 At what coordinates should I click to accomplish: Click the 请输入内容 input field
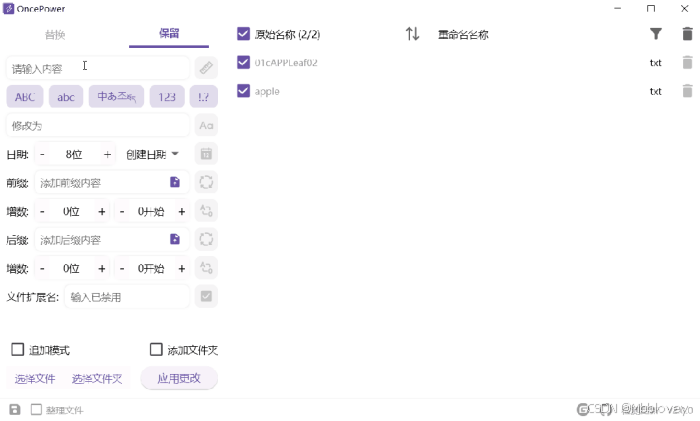97,68
